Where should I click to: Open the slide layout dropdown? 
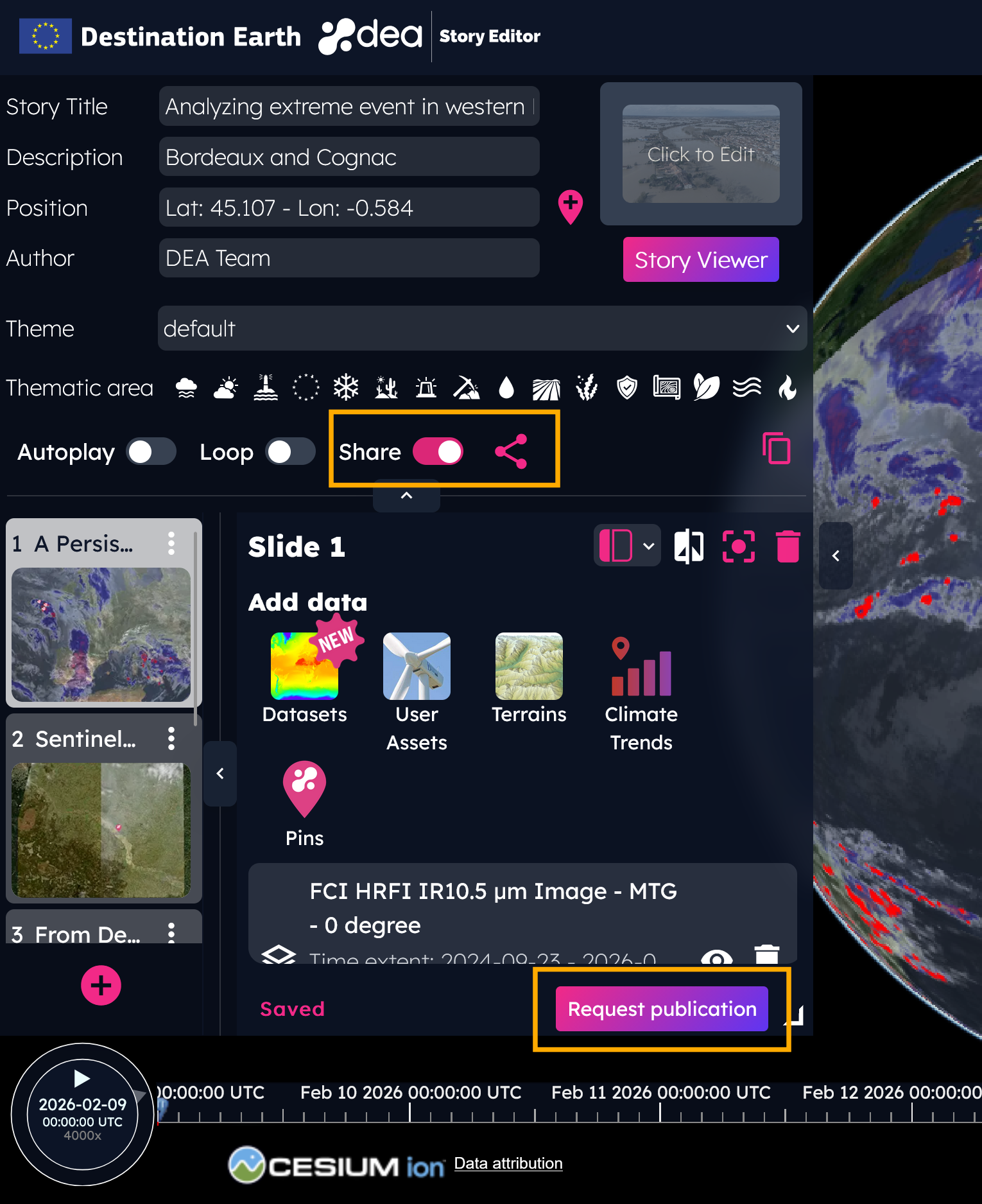pos(627,546)
